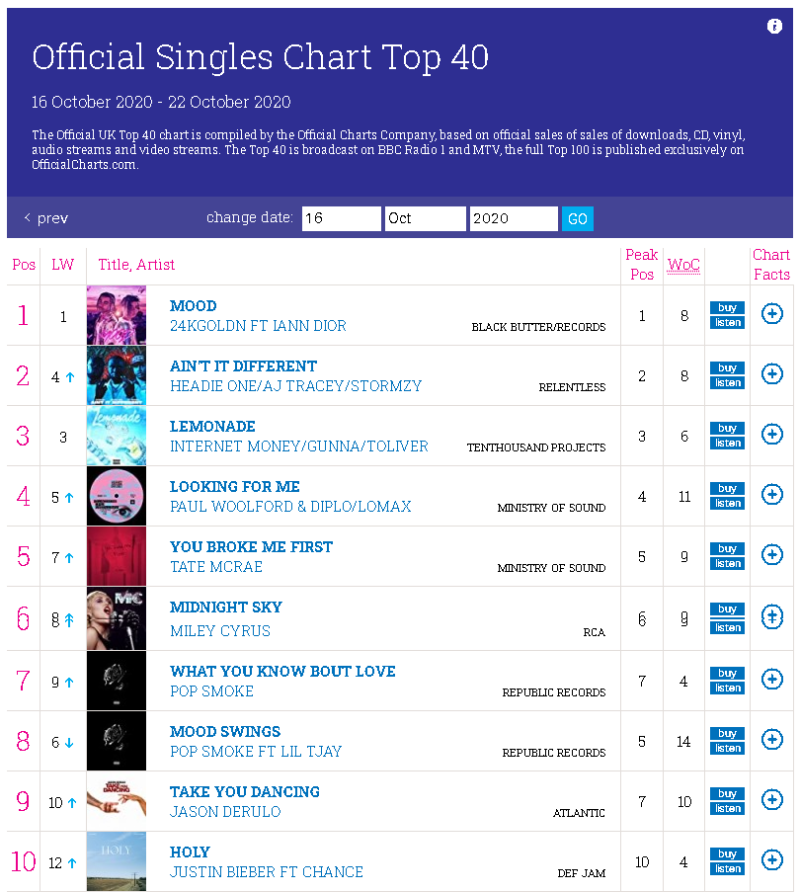Click buy/listen button for Holy

[x=726, y=861]
